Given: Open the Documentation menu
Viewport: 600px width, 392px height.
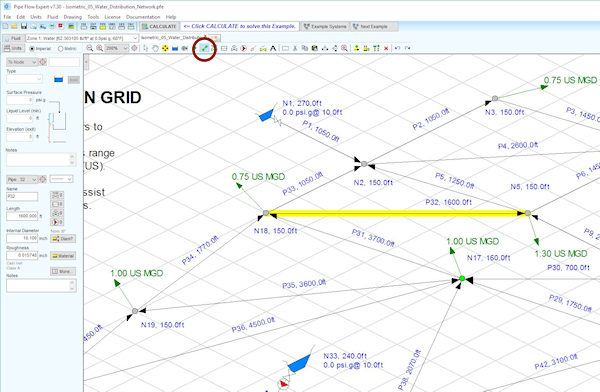Looking at the screenshot, I should (x=143, y=17).
